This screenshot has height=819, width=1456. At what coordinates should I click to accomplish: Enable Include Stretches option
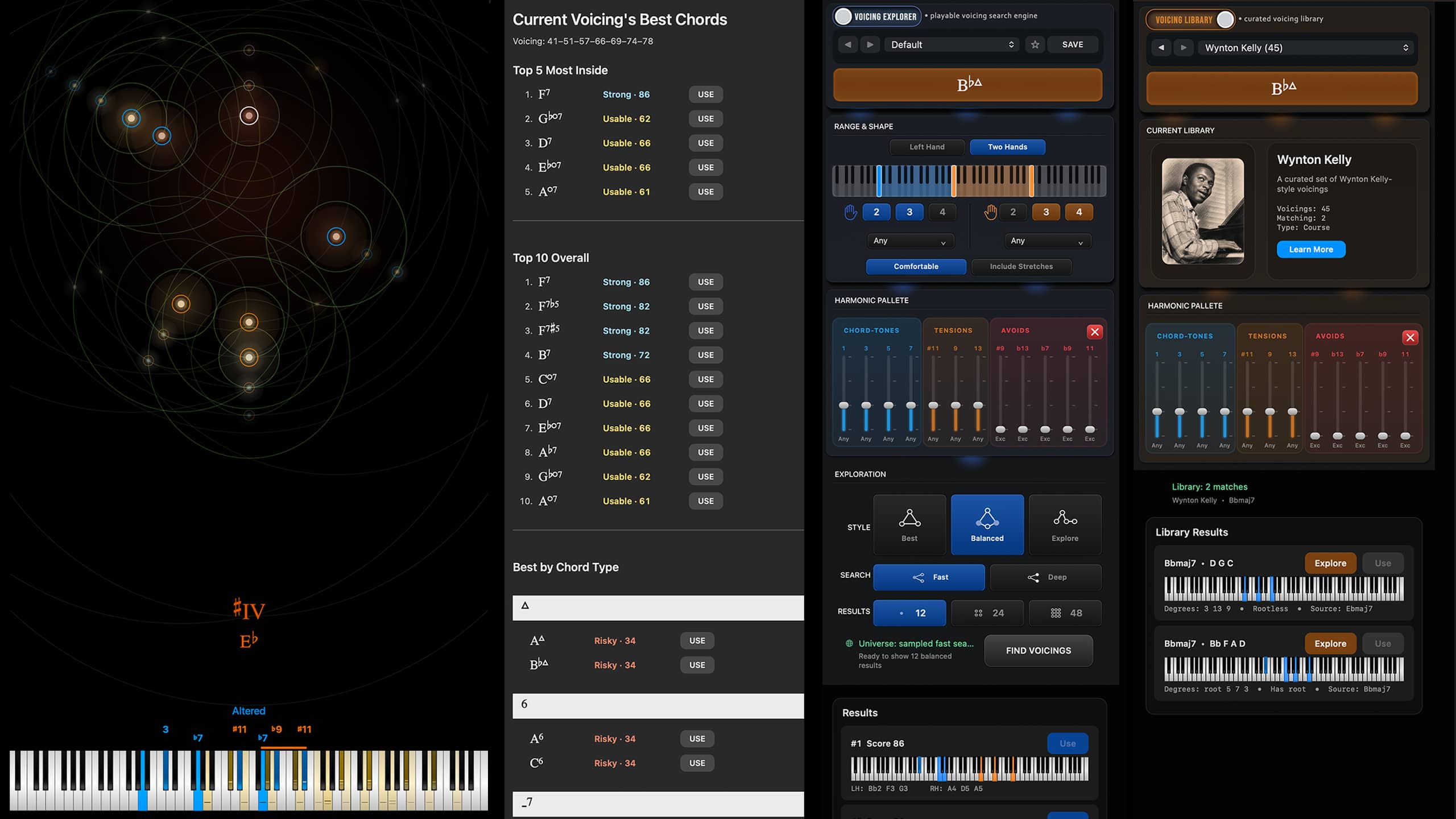1021,266
